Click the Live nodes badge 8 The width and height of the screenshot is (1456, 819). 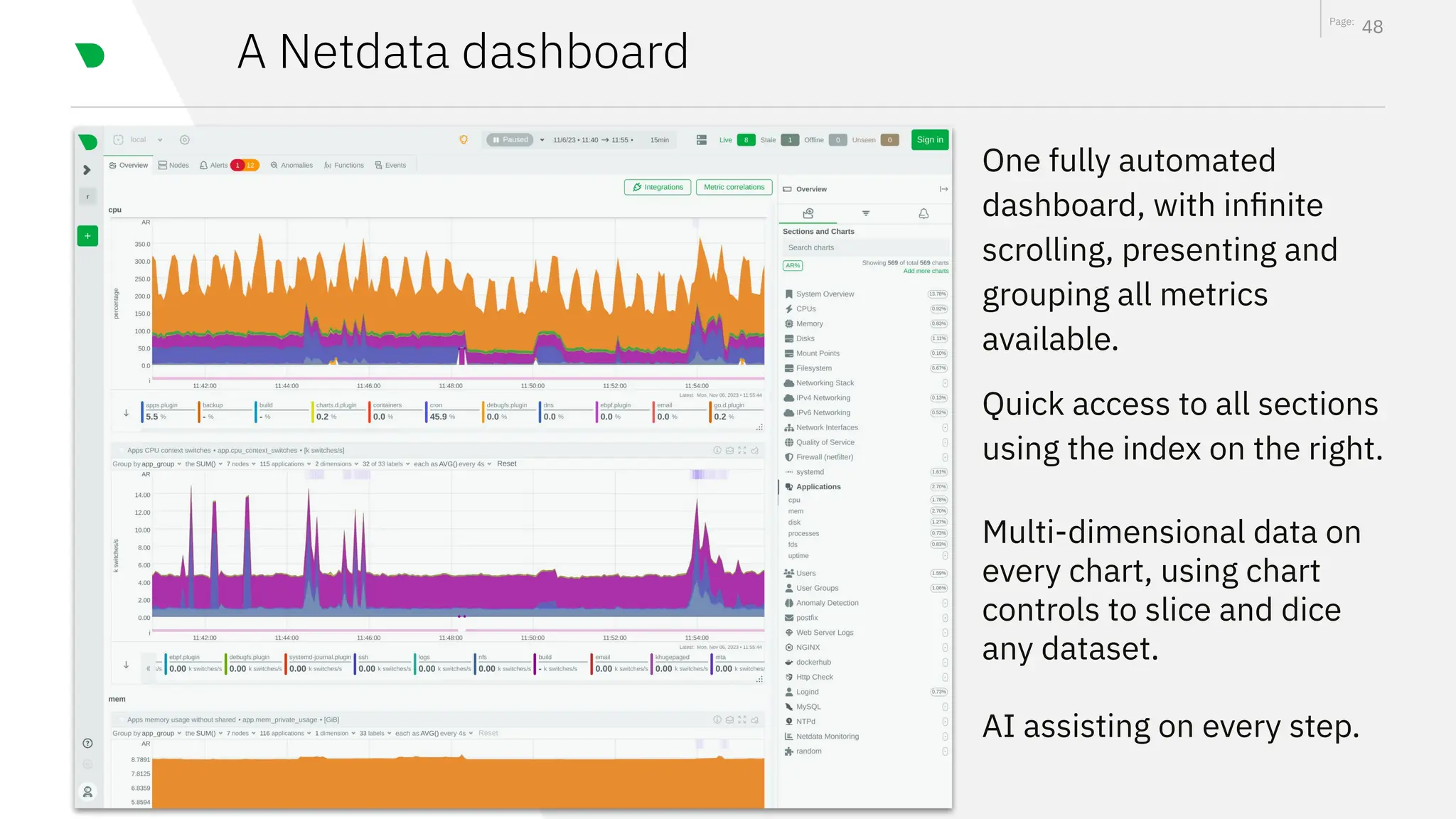click(746, 140)
